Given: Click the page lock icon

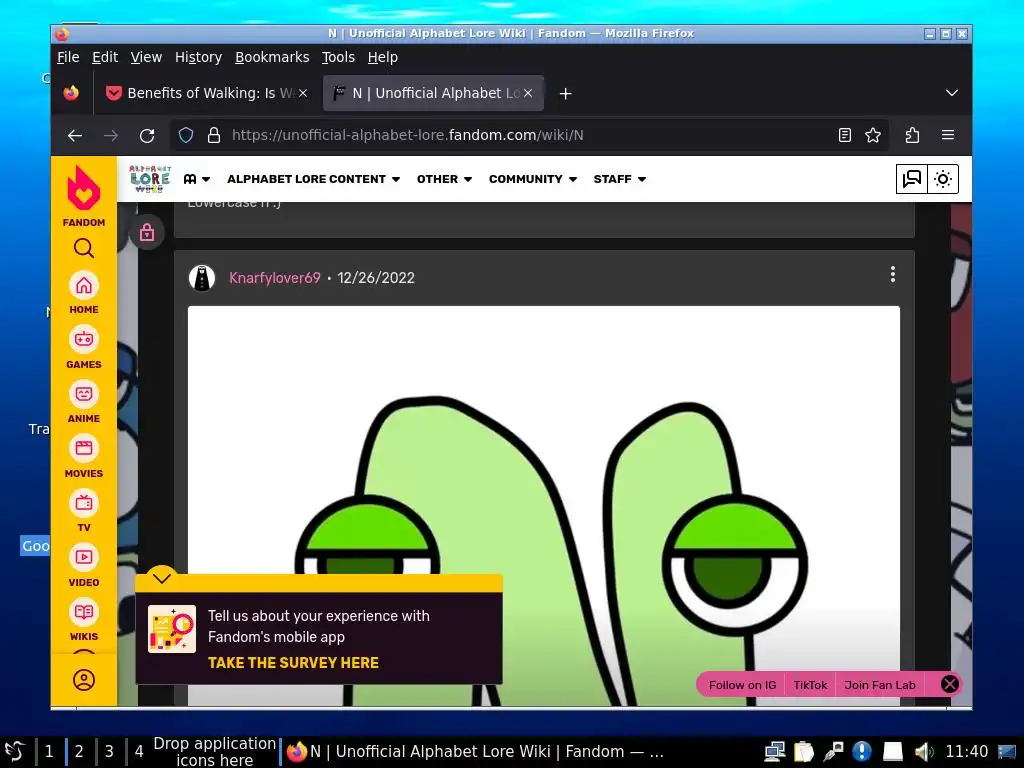Looking at the screenshot, I should pos(146,232).
